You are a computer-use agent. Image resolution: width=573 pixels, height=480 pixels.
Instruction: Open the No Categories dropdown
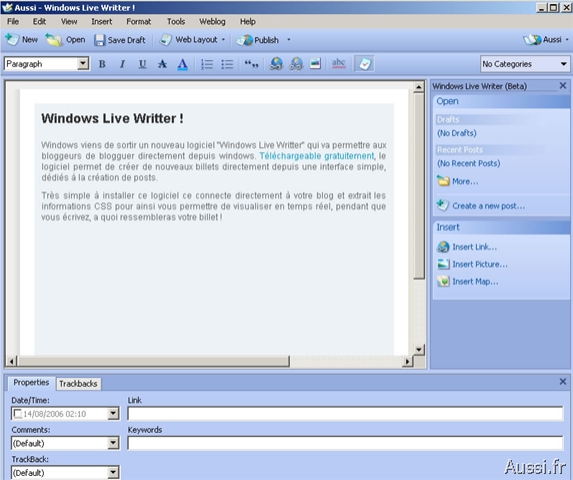[525, 64]
